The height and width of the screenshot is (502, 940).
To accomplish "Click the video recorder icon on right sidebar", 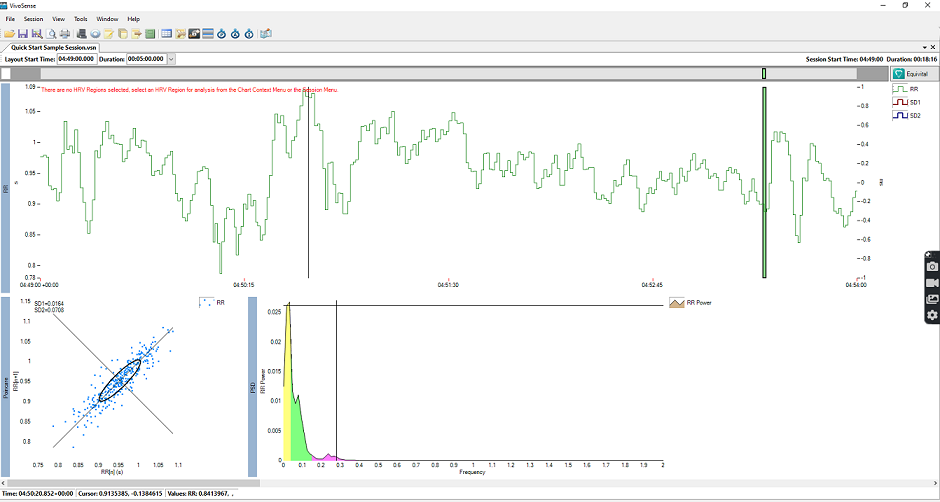I will click(x=932, y=282).
